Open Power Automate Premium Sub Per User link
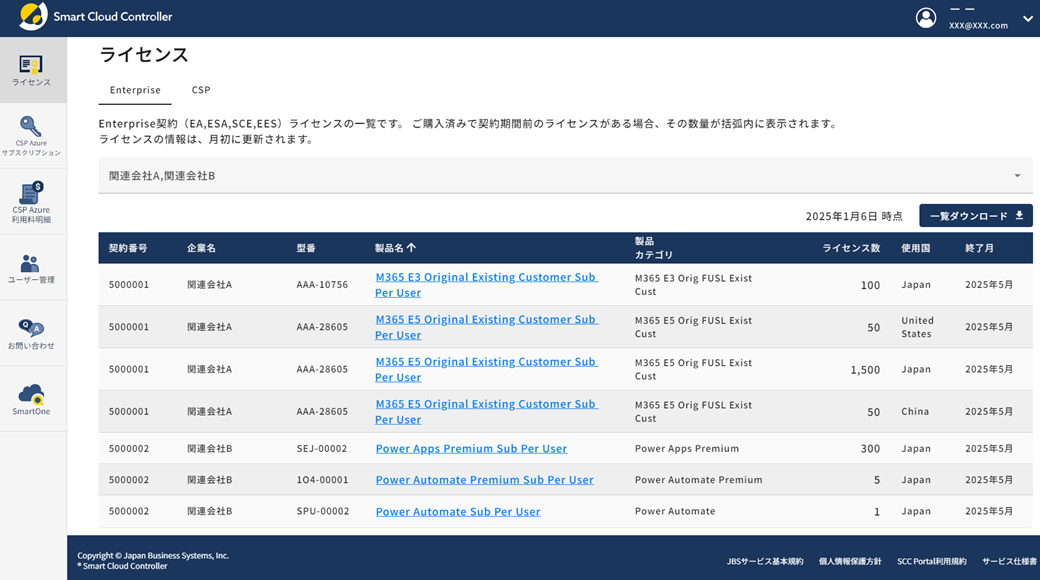Image resolution: width=1040 pixels, height=580 pixels. coord(484,480)
